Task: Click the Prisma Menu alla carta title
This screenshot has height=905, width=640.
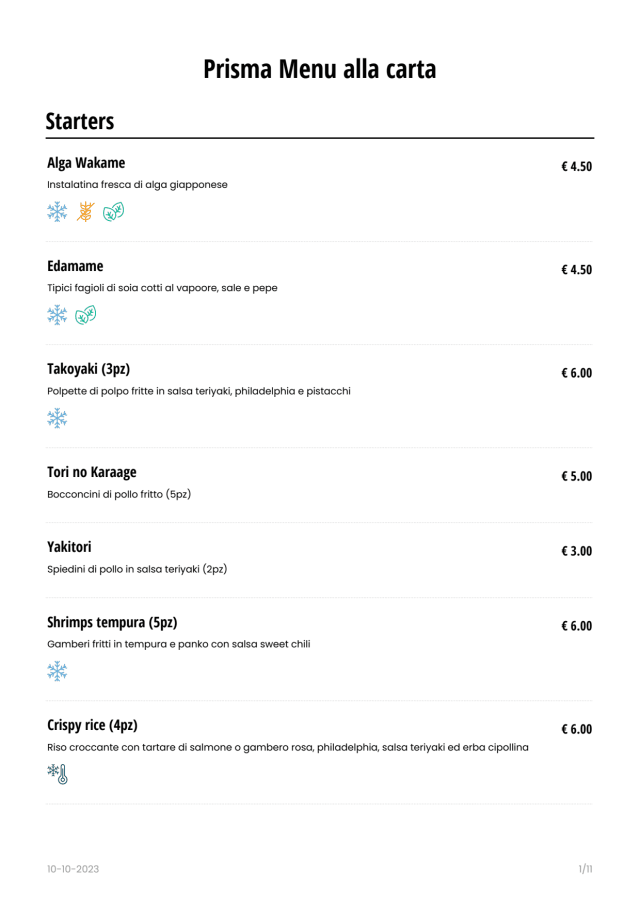Action: tap(320, 69)
